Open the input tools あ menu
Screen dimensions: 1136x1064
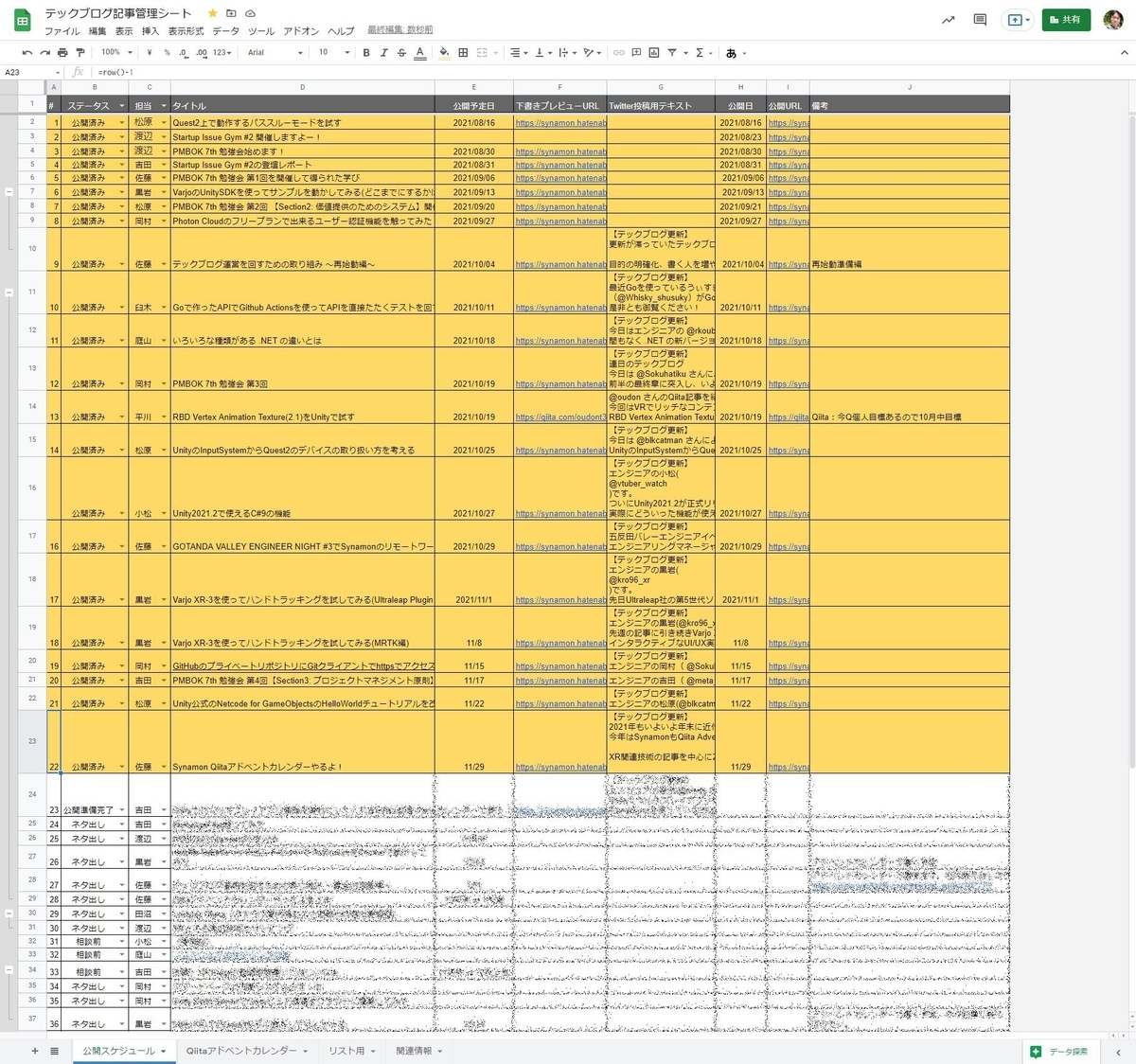tap(736, 53)
